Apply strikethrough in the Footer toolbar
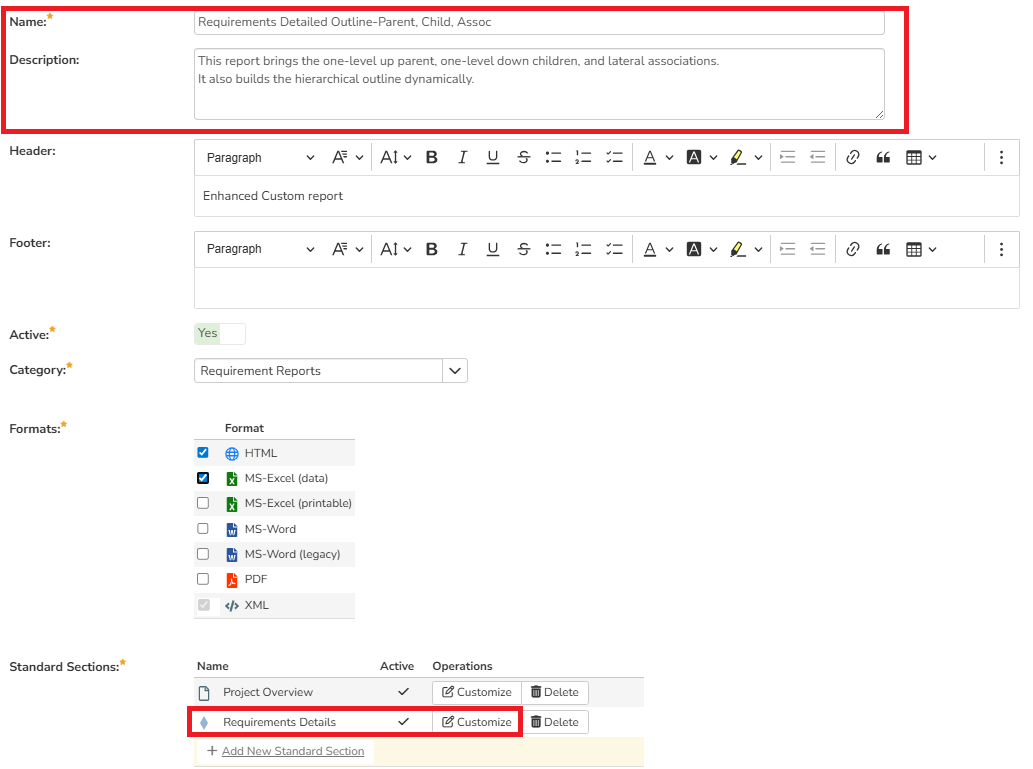Viewport: 1033px width, 769px height. 523,249
